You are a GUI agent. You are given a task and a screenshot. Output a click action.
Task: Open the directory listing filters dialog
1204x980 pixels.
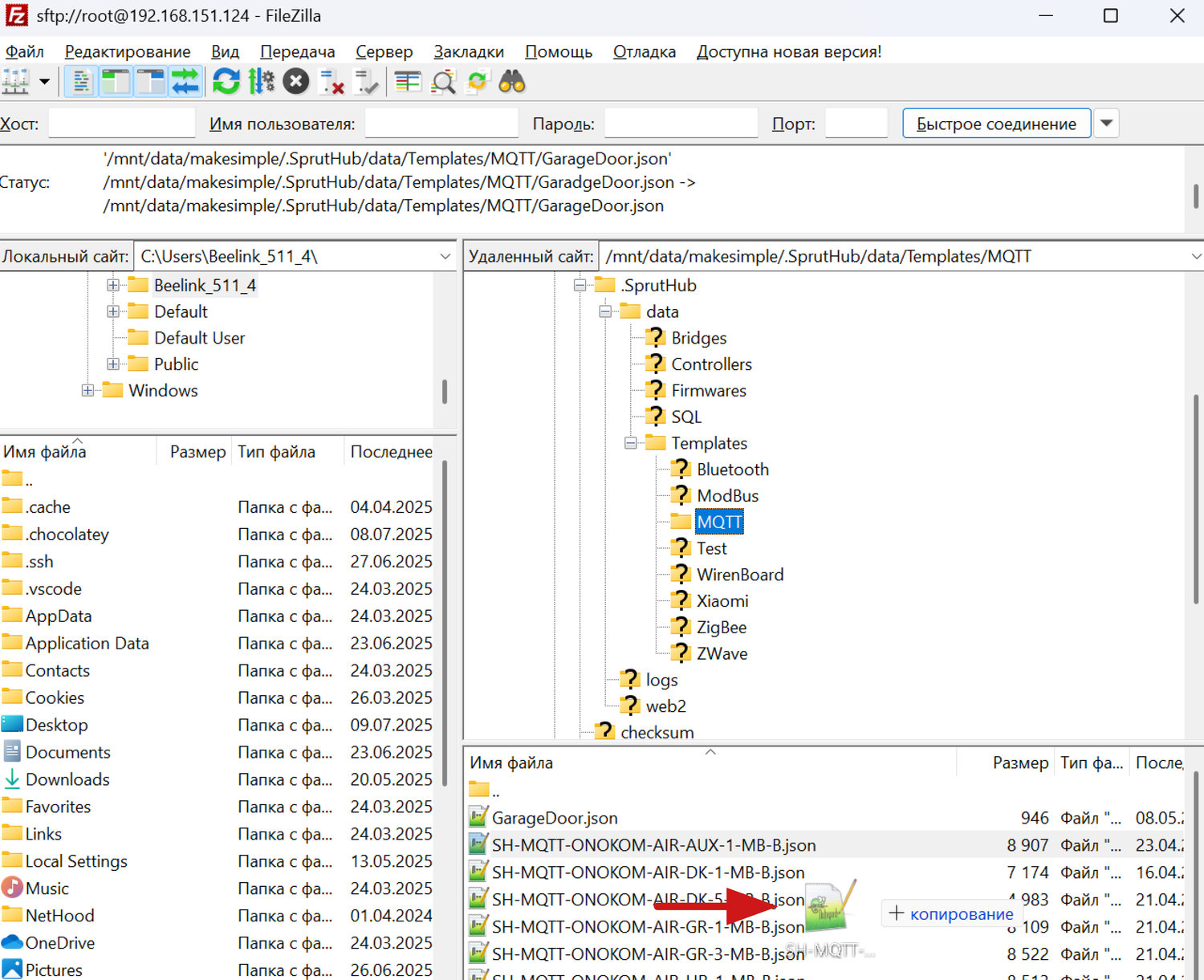[x=408, y=82]
